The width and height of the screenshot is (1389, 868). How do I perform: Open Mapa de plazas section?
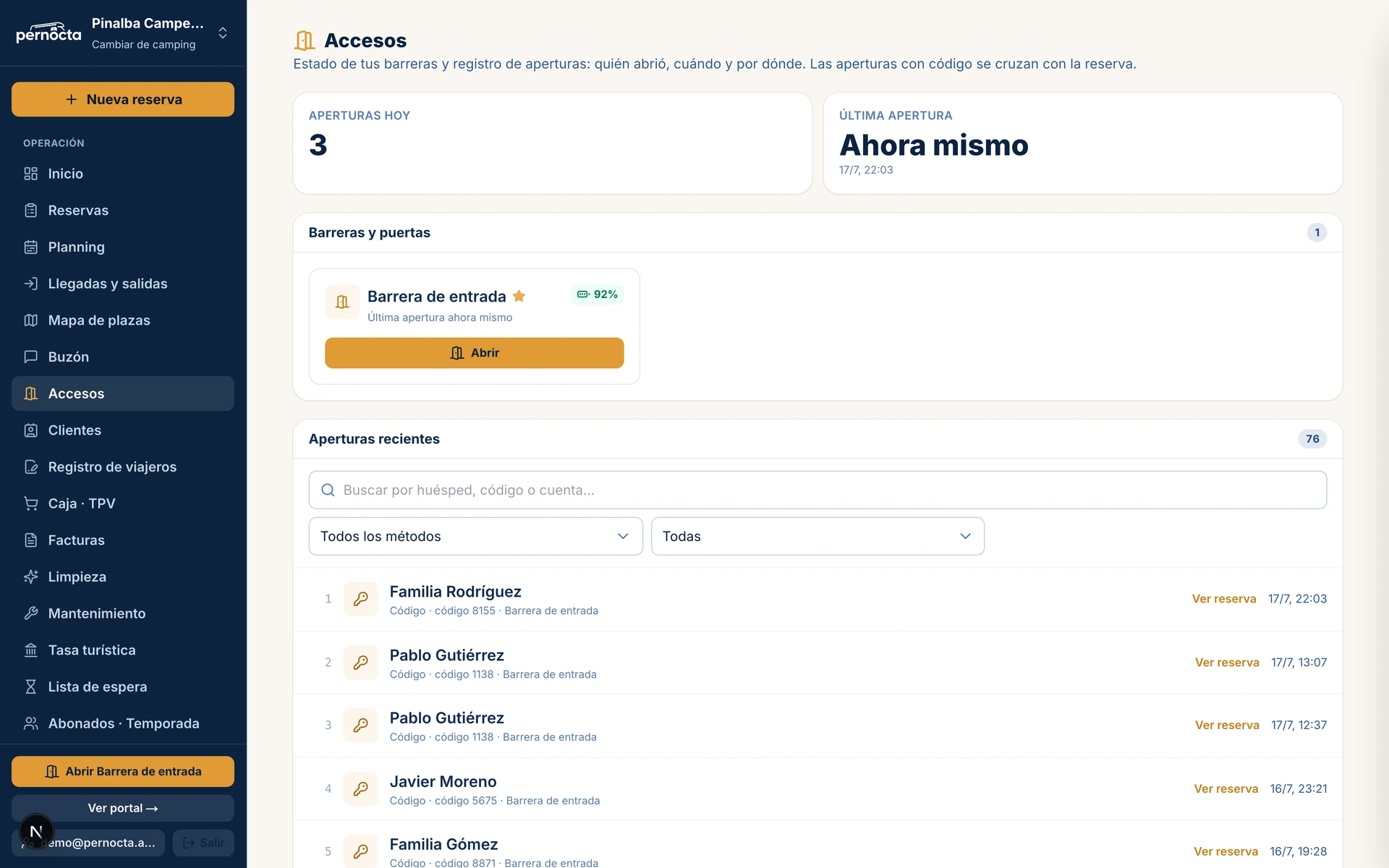(x=123, y=320)
